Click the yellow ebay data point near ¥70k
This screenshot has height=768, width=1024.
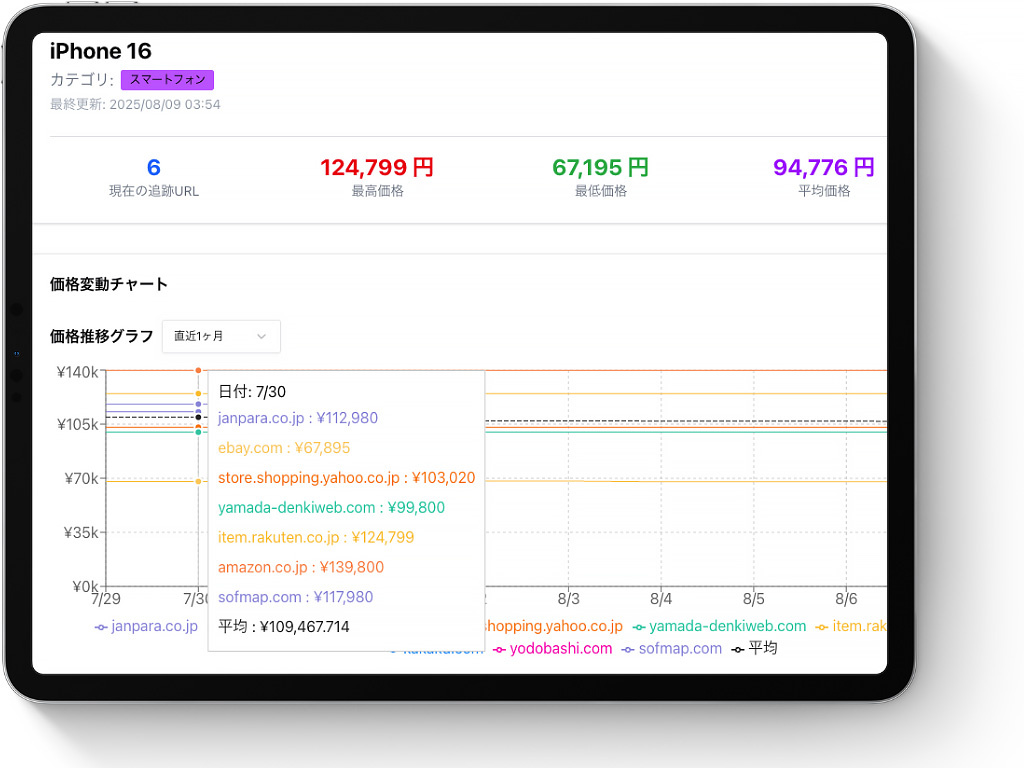click(198, 481)
